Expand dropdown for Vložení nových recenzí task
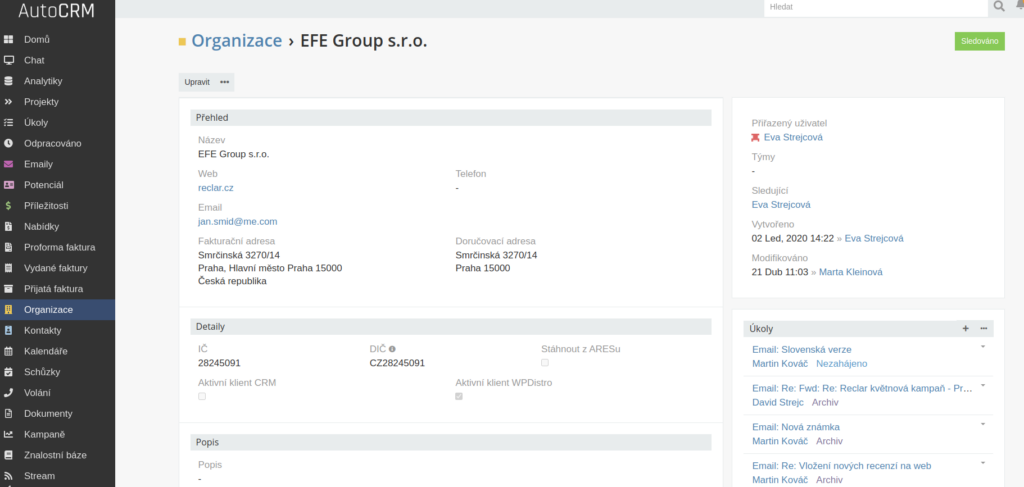The width and height of the screenshot is (1024, 487). pos(983,463)
